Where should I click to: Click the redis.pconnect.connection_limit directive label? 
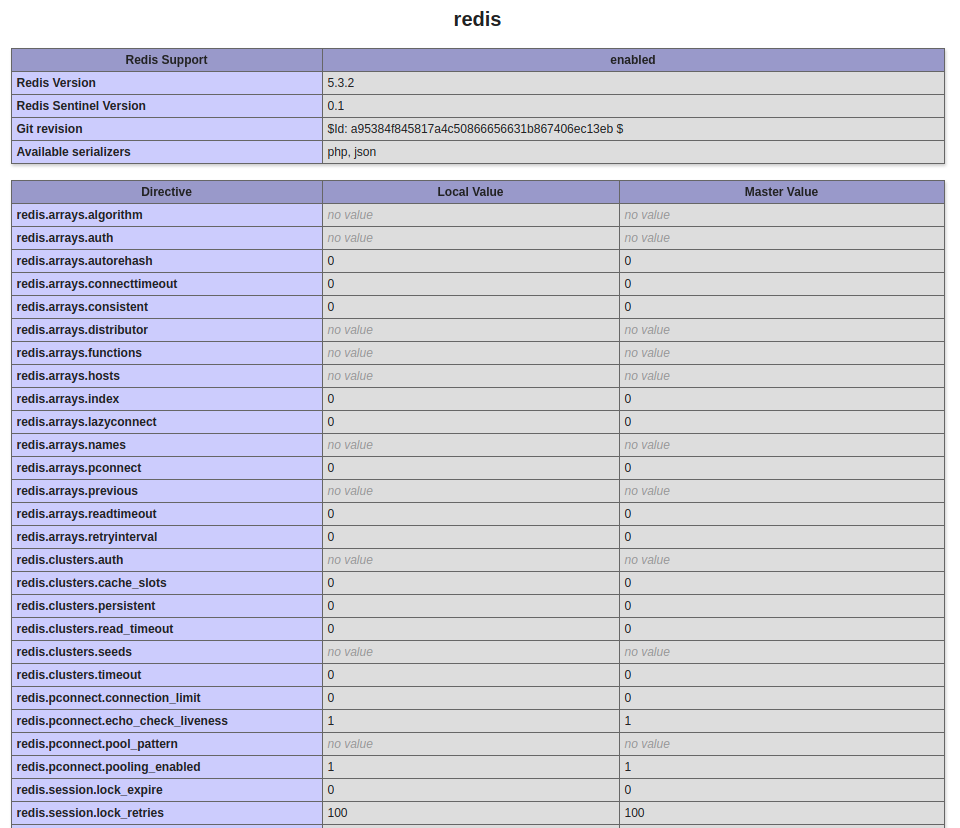point(108,698)
